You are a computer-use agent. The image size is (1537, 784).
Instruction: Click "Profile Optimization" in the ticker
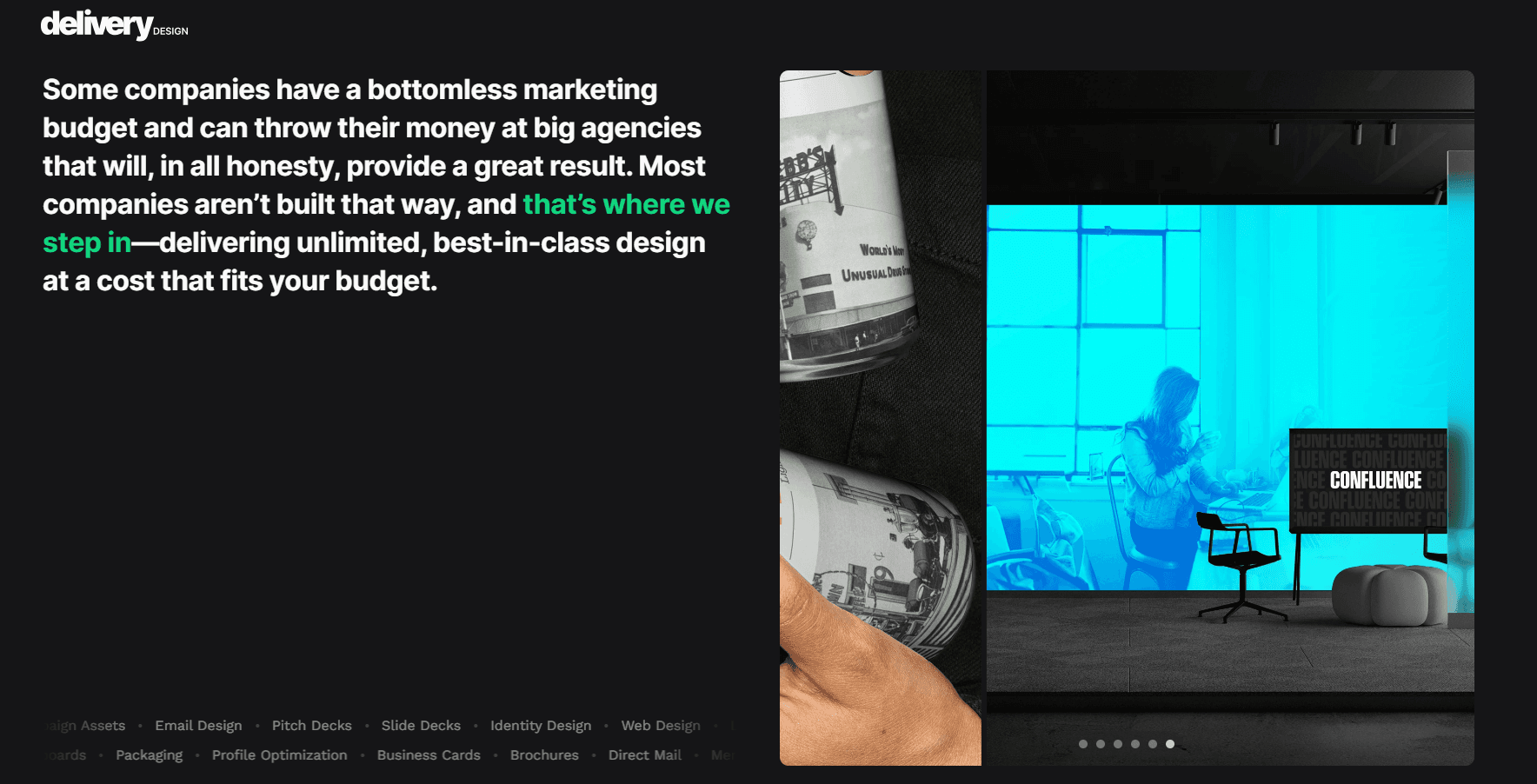click(280, 755)
